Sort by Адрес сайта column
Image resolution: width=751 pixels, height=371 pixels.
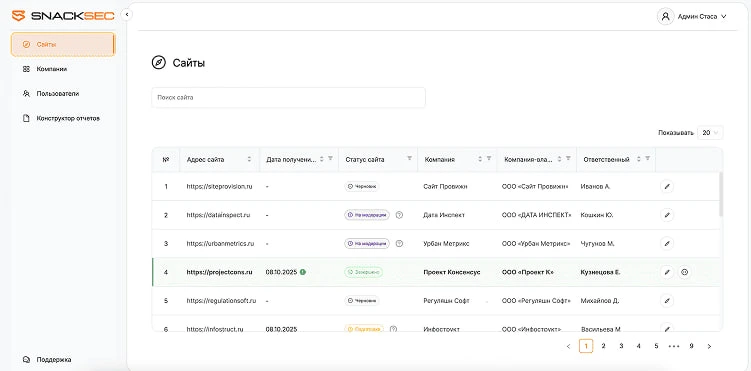249,159
